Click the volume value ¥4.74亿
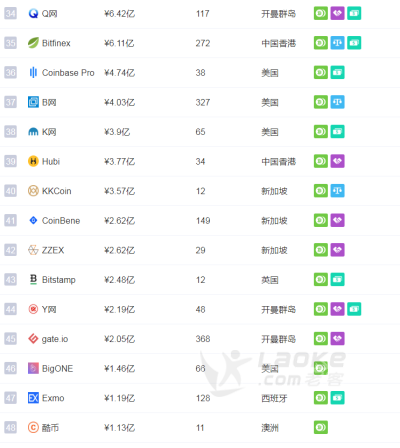The width and height of the screenshot is (400, 448). point(119,73)
